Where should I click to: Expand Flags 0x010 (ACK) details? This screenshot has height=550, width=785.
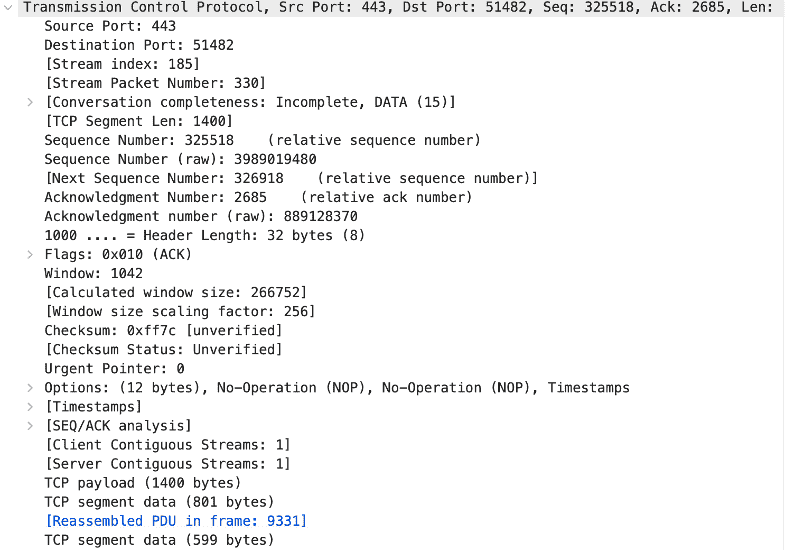coord(31,254)
